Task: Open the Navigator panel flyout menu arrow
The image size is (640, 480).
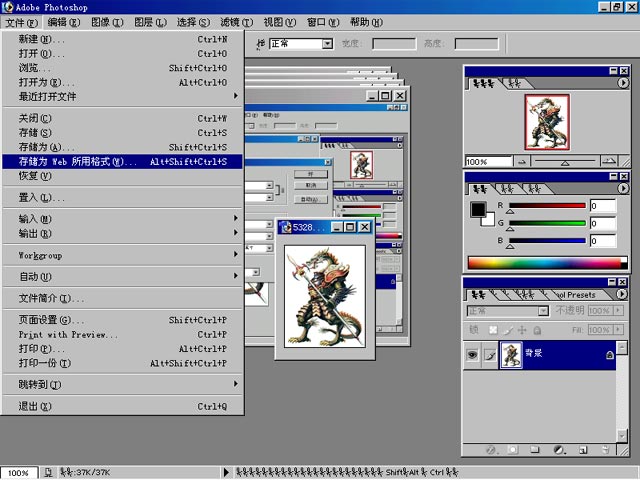Action: pos(622,83)
